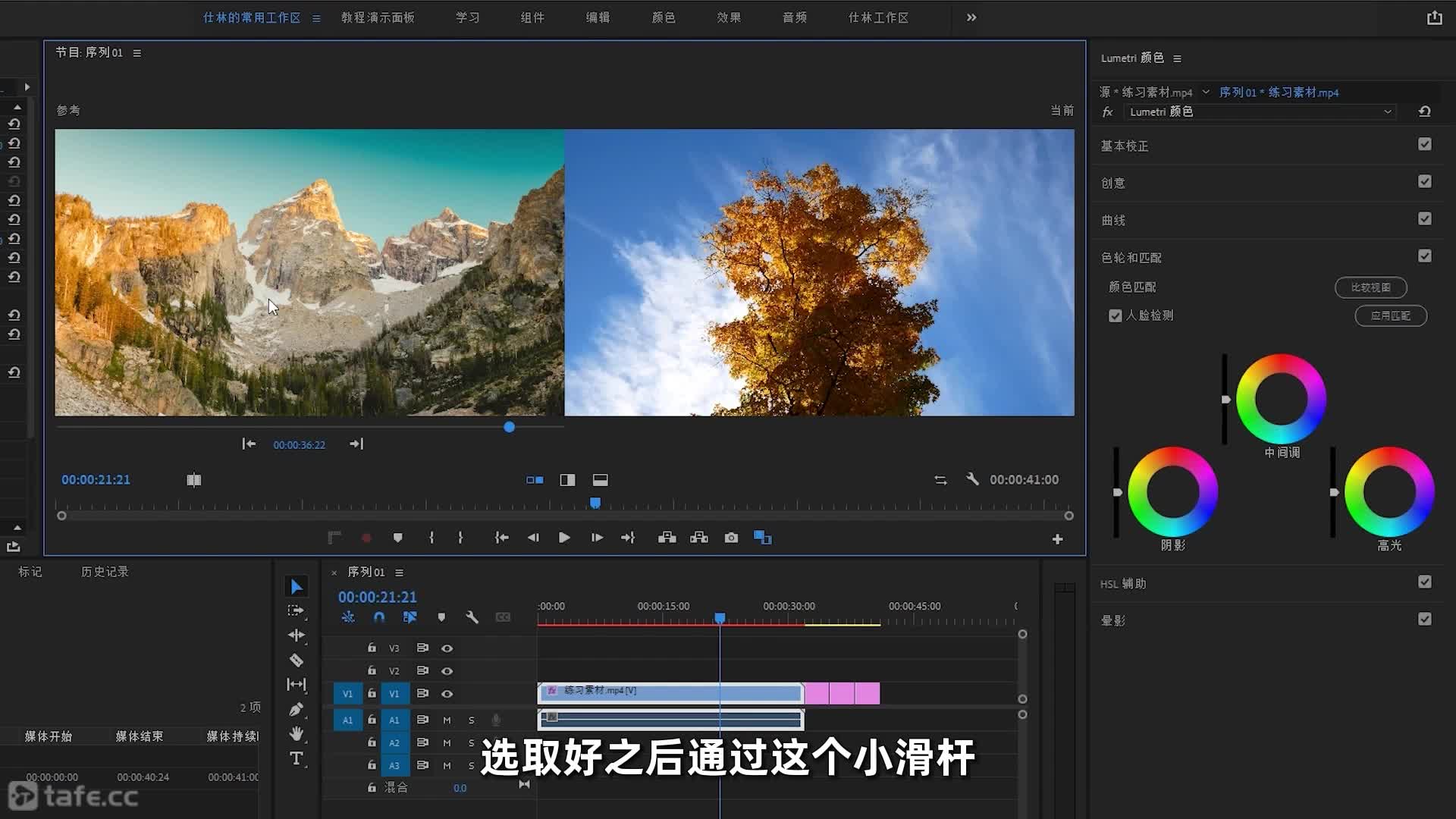Select the Selection arrow tool

(x=297, y=586)
